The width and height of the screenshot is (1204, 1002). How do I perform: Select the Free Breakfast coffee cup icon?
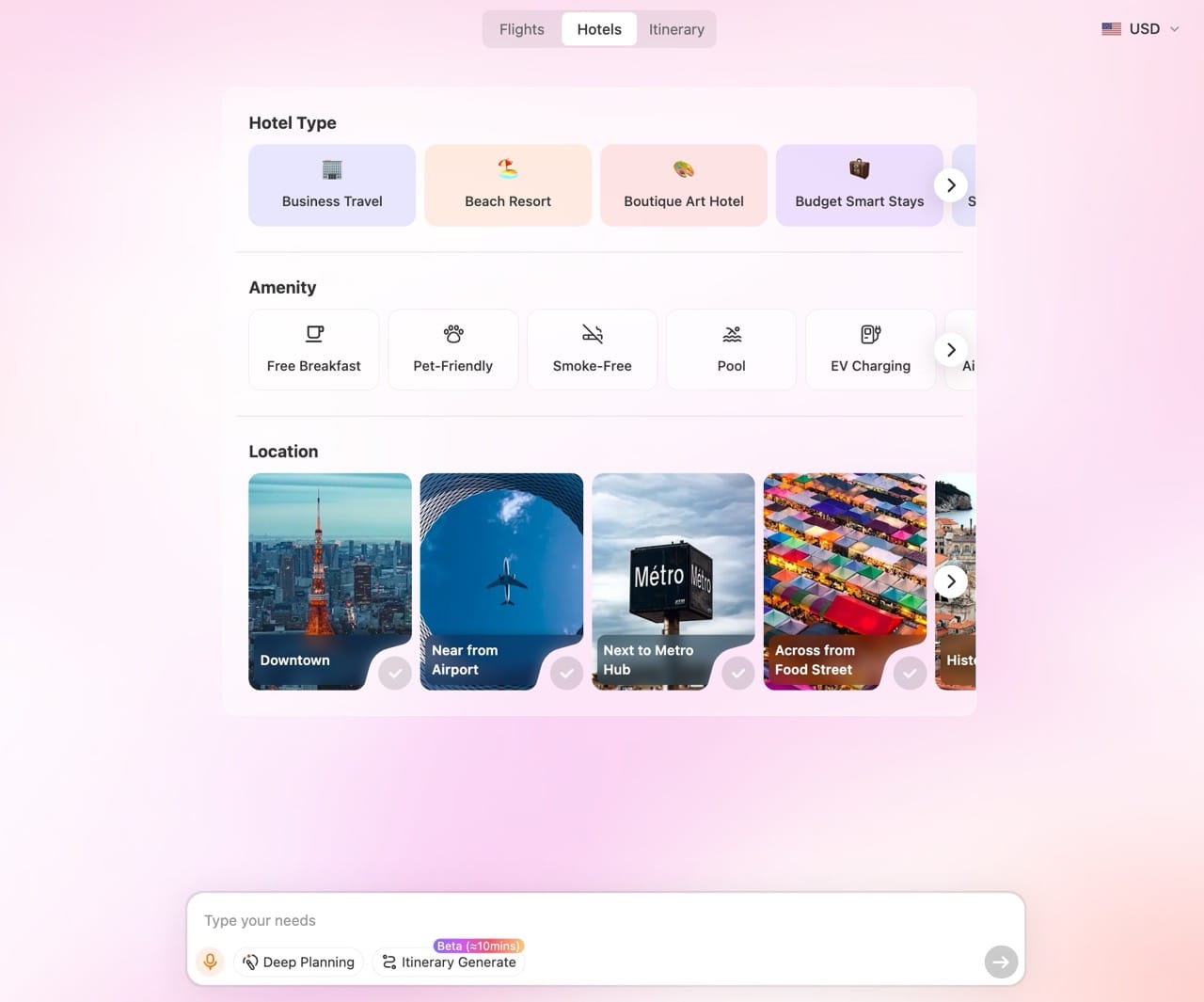point(314,334)
